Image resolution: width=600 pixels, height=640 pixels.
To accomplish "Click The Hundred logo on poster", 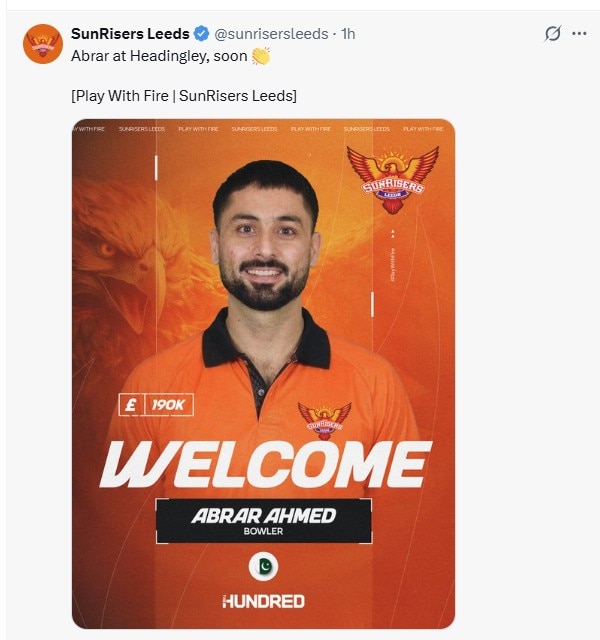I will (x=264, y=602).
